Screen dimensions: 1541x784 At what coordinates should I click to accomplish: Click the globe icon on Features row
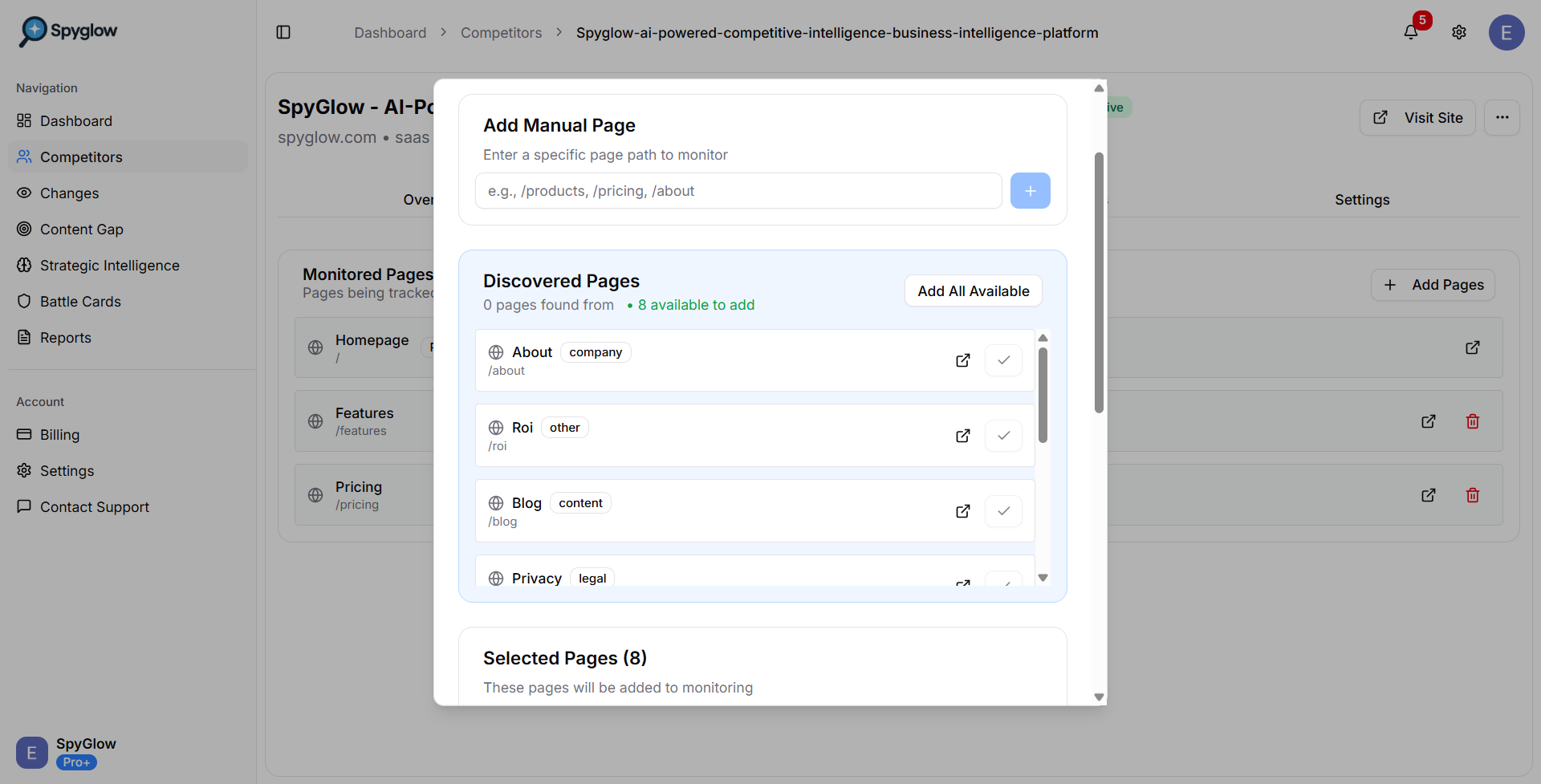click(x=315, y=421)
